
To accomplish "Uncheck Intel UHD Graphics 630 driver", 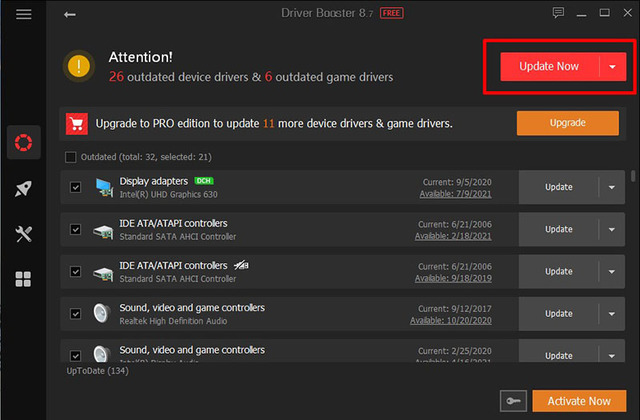I will [76, 187].
